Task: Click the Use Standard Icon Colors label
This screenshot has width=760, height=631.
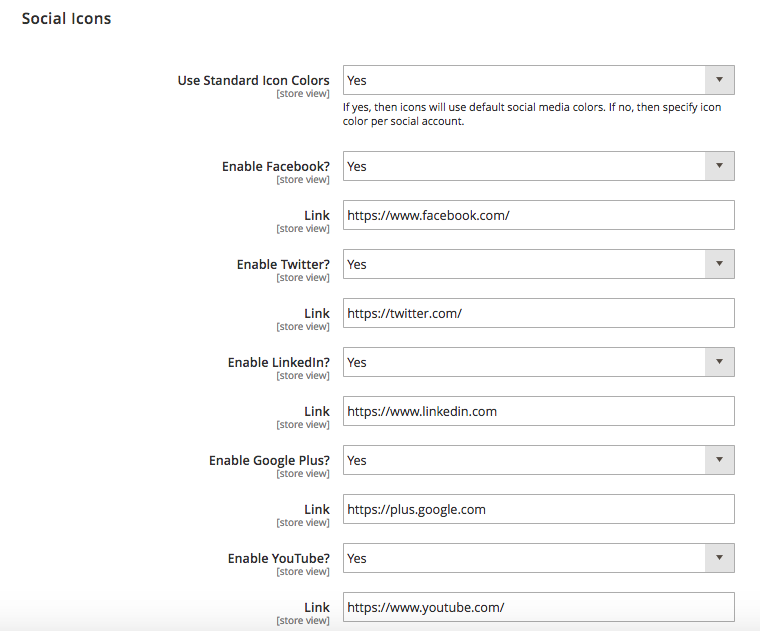Action: pyautogui.click(x=253, y=81)
